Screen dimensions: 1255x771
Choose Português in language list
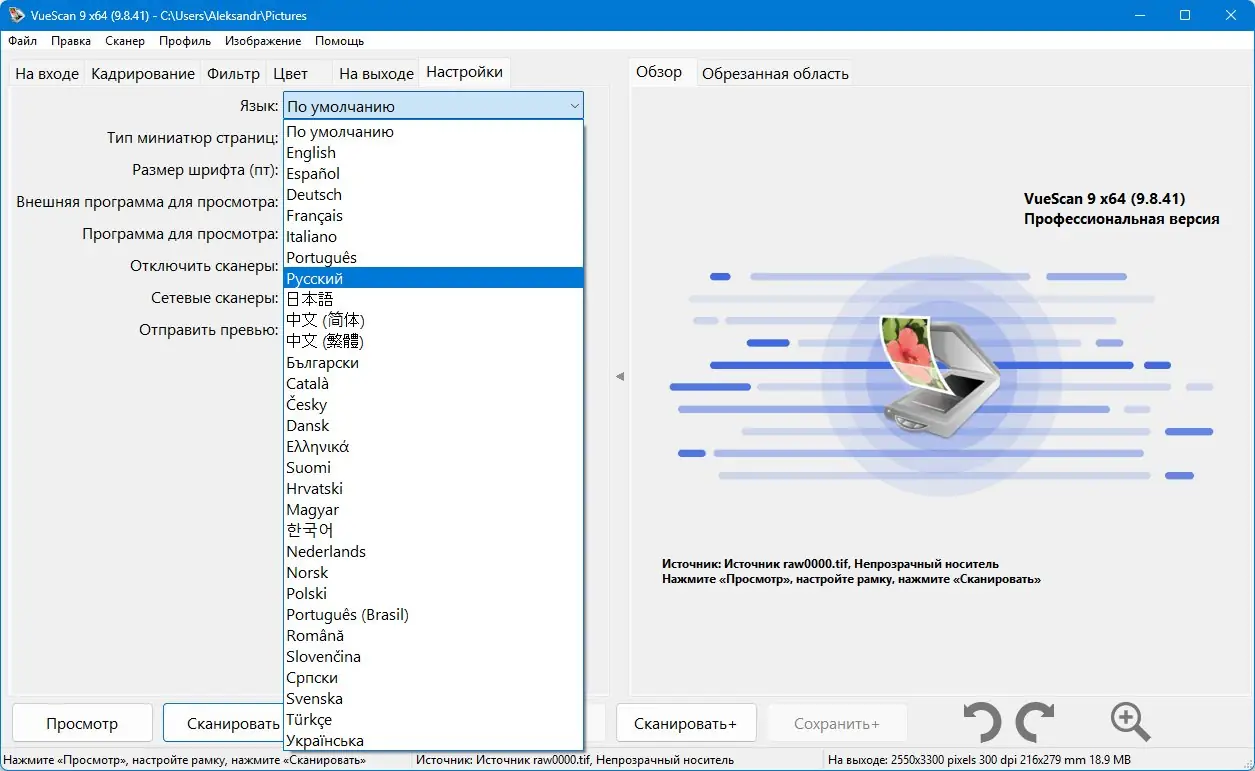point(433,257)
